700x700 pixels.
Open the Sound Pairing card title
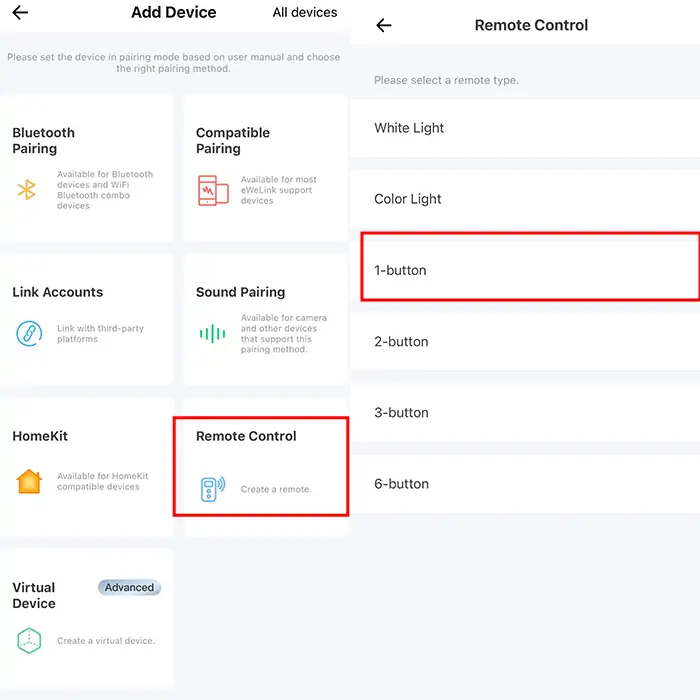coord(240,292)
